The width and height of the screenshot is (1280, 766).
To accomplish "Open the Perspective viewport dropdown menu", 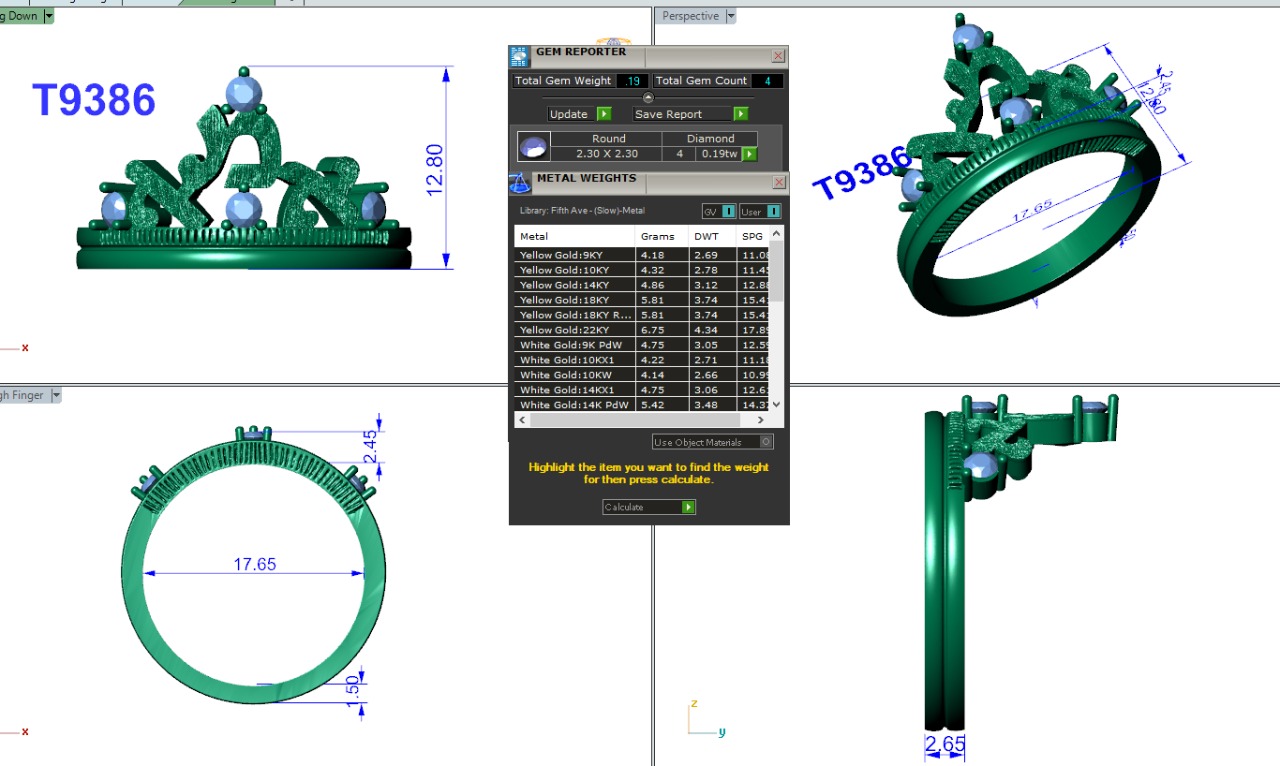I will (x=730, y=16).
